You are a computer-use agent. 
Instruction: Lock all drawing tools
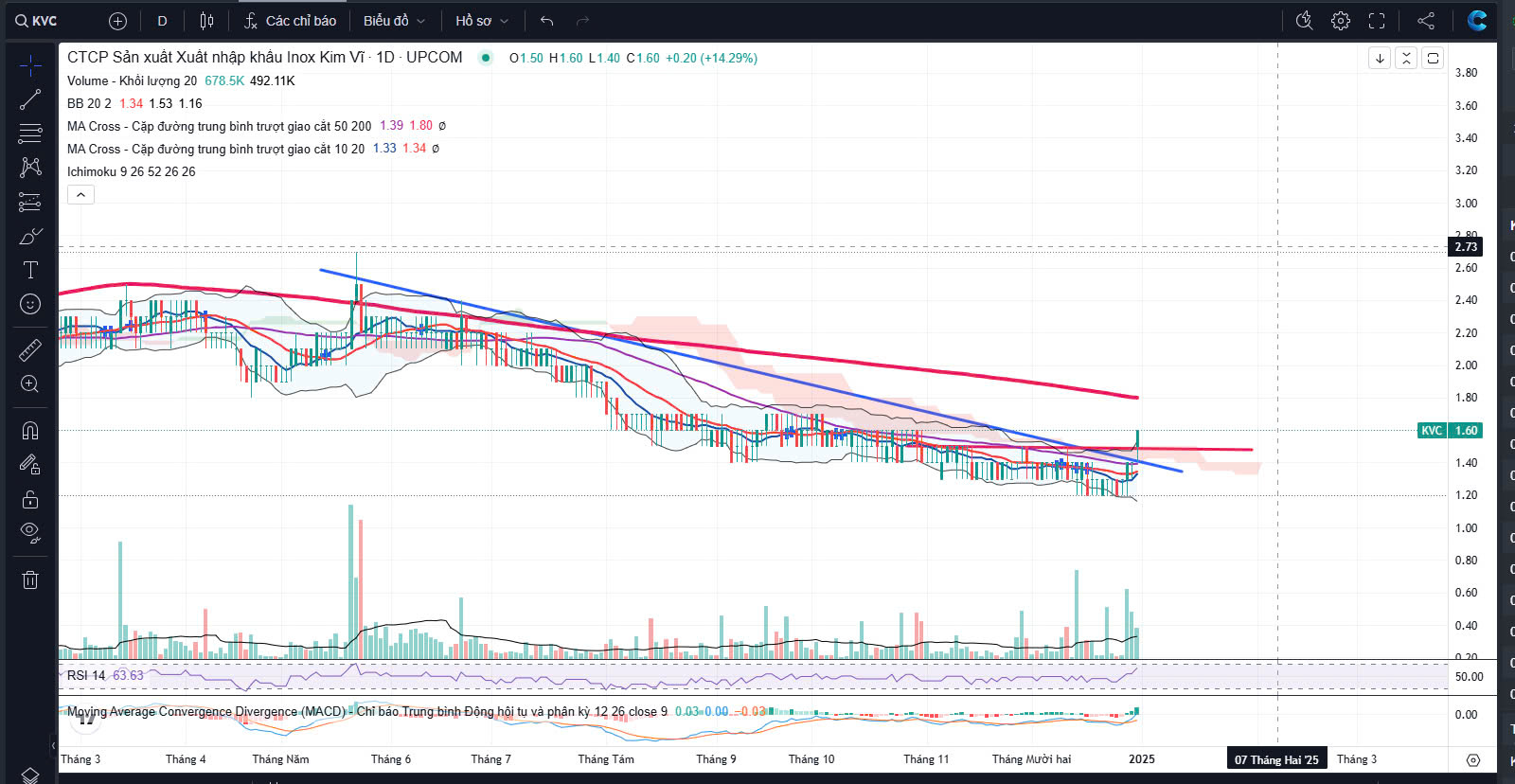30,499
